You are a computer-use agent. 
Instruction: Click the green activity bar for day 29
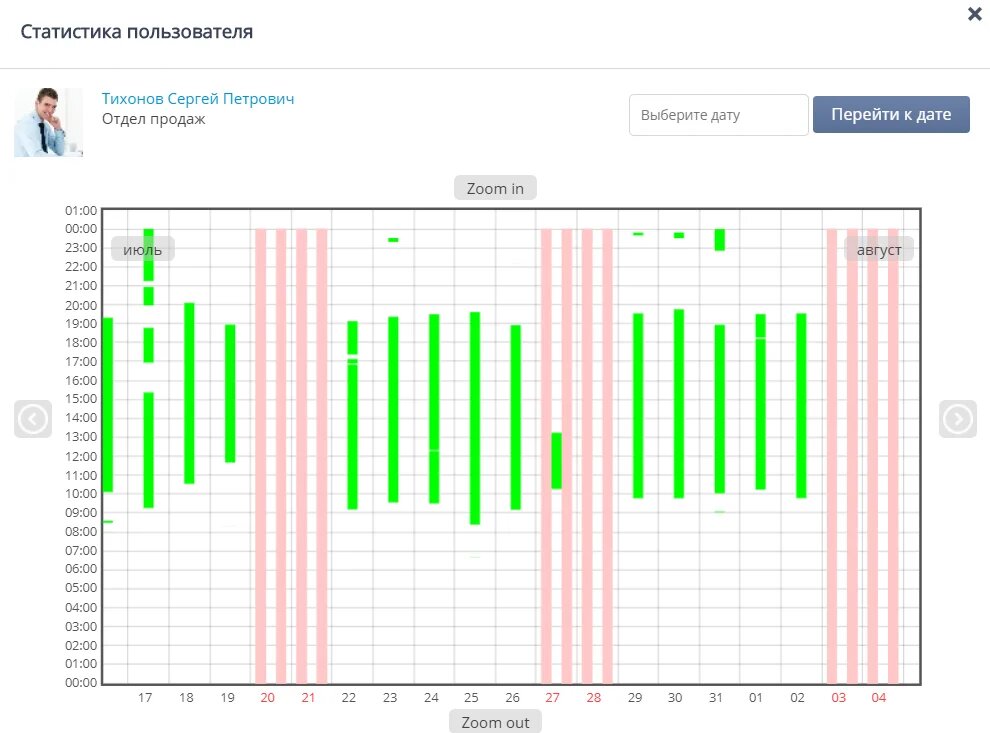(x=638, y=405)
